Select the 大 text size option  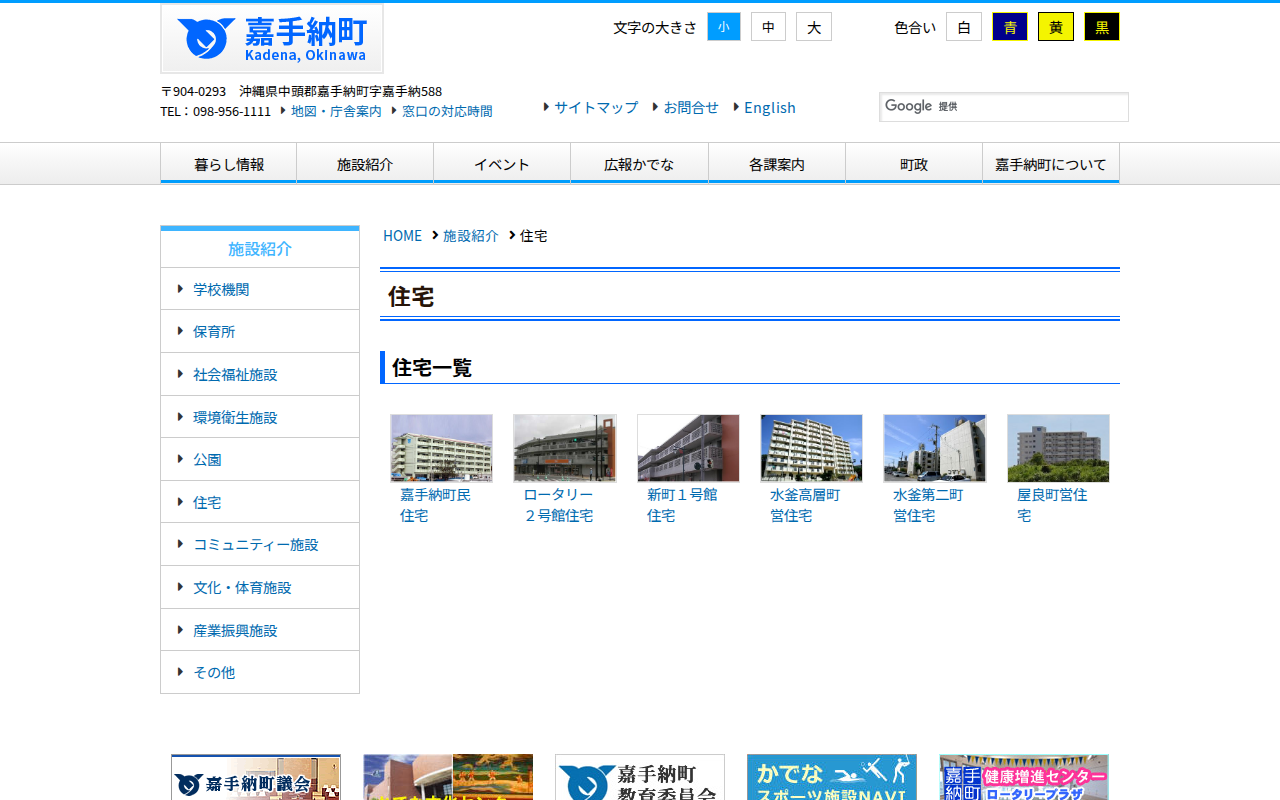(813, 26)
